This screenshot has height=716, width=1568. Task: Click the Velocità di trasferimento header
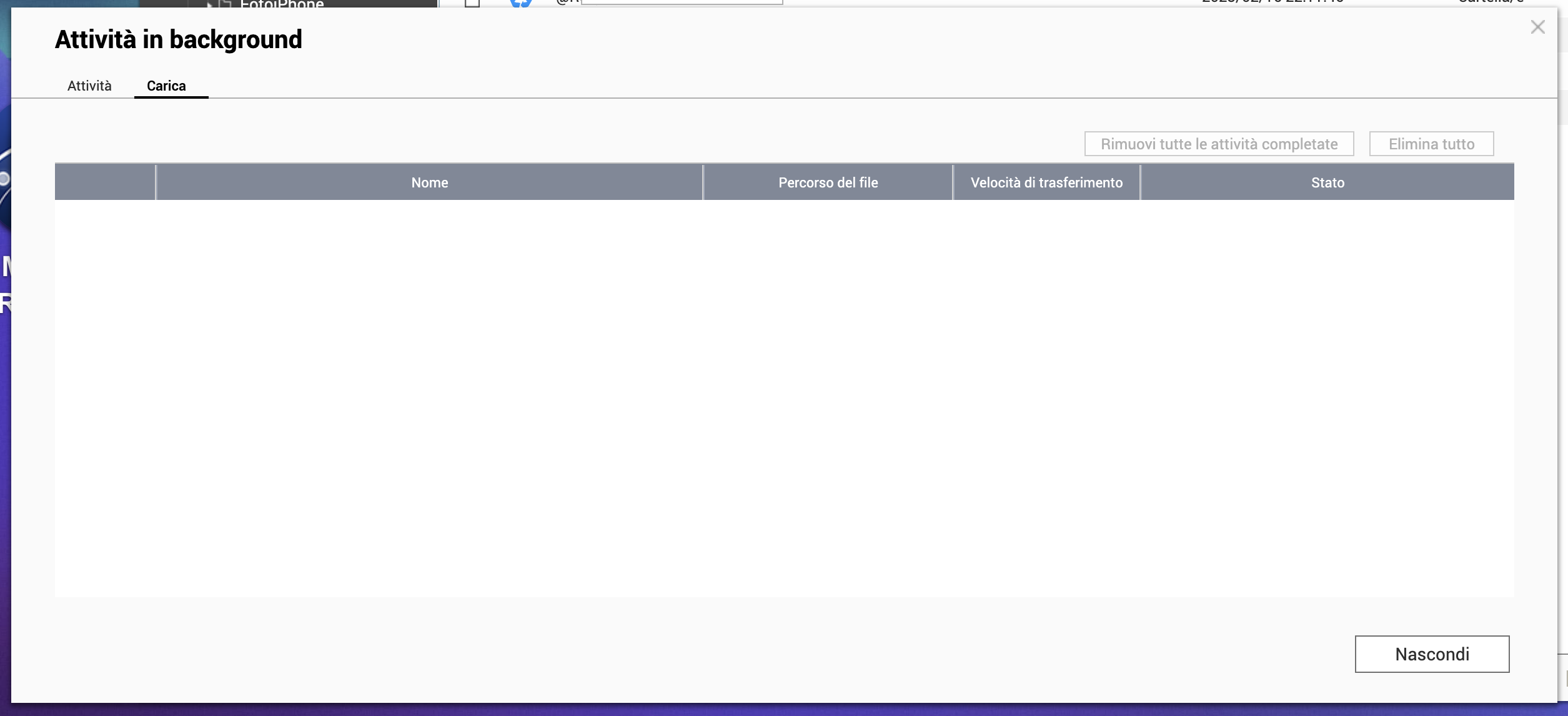(1046, 182)
